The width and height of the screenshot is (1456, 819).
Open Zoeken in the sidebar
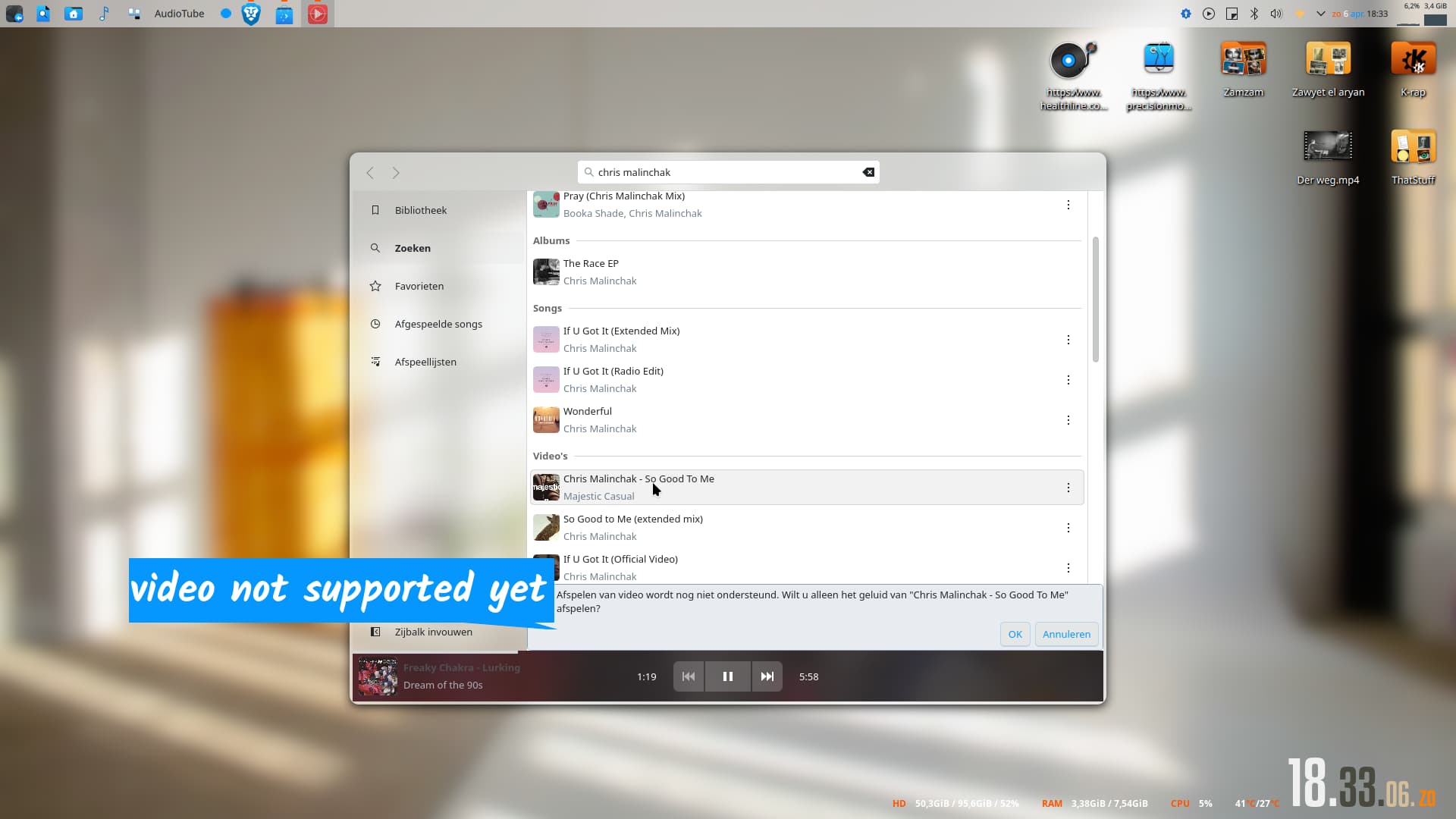438,248
